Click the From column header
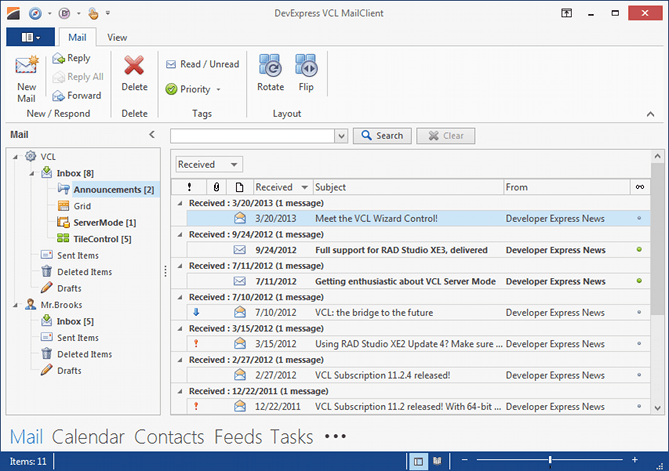The height and width of the screenshot is (471, 669). click(x=567, y=187)
